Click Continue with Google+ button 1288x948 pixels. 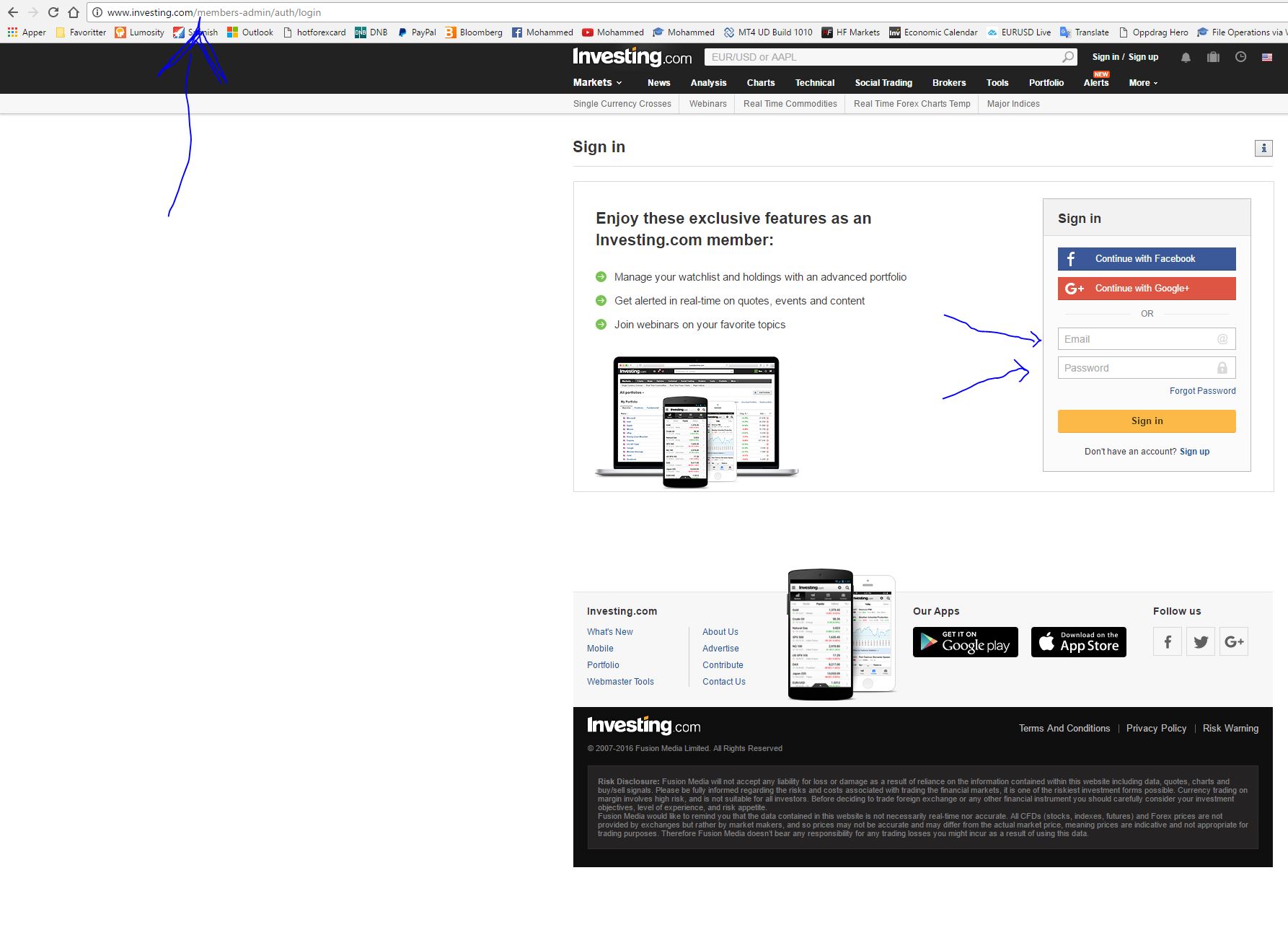point(1147,289)
